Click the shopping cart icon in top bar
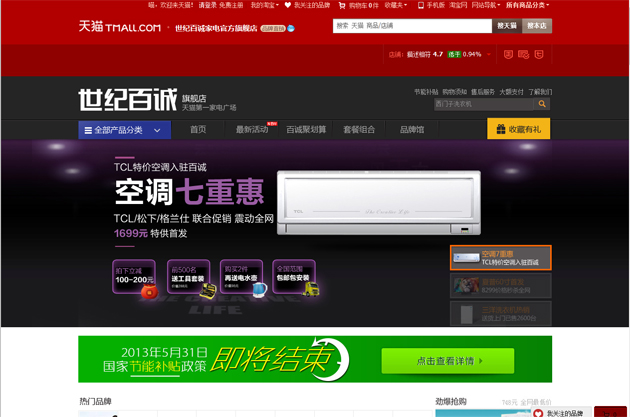630x417 pixels. coord(342,6)
